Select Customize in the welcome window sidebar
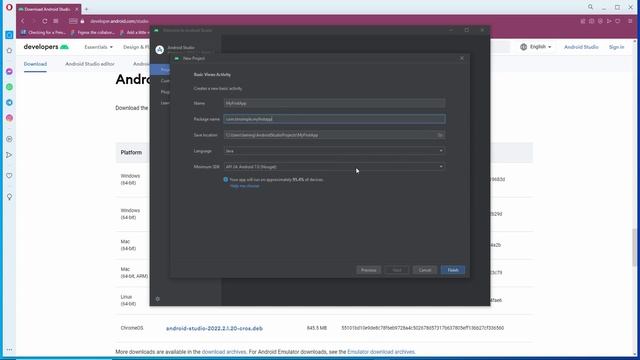This screenshot has height=360, width=640. click(x=165, y=81)
